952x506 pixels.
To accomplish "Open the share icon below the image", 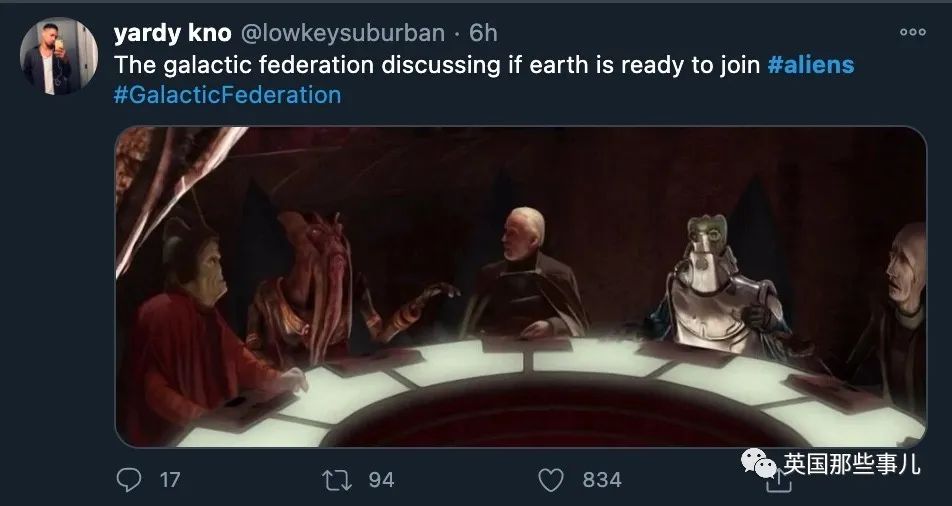I will [779, 482].
